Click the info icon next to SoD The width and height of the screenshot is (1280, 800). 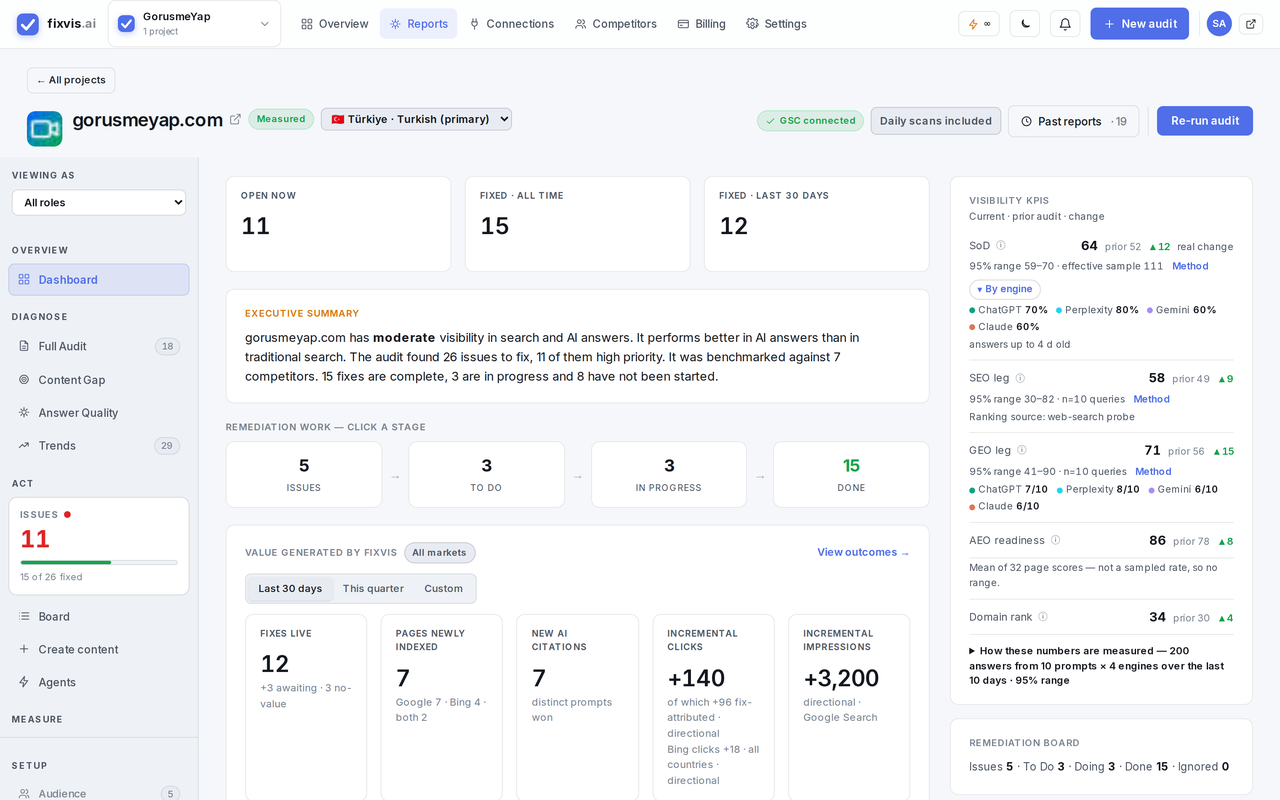1001,245
